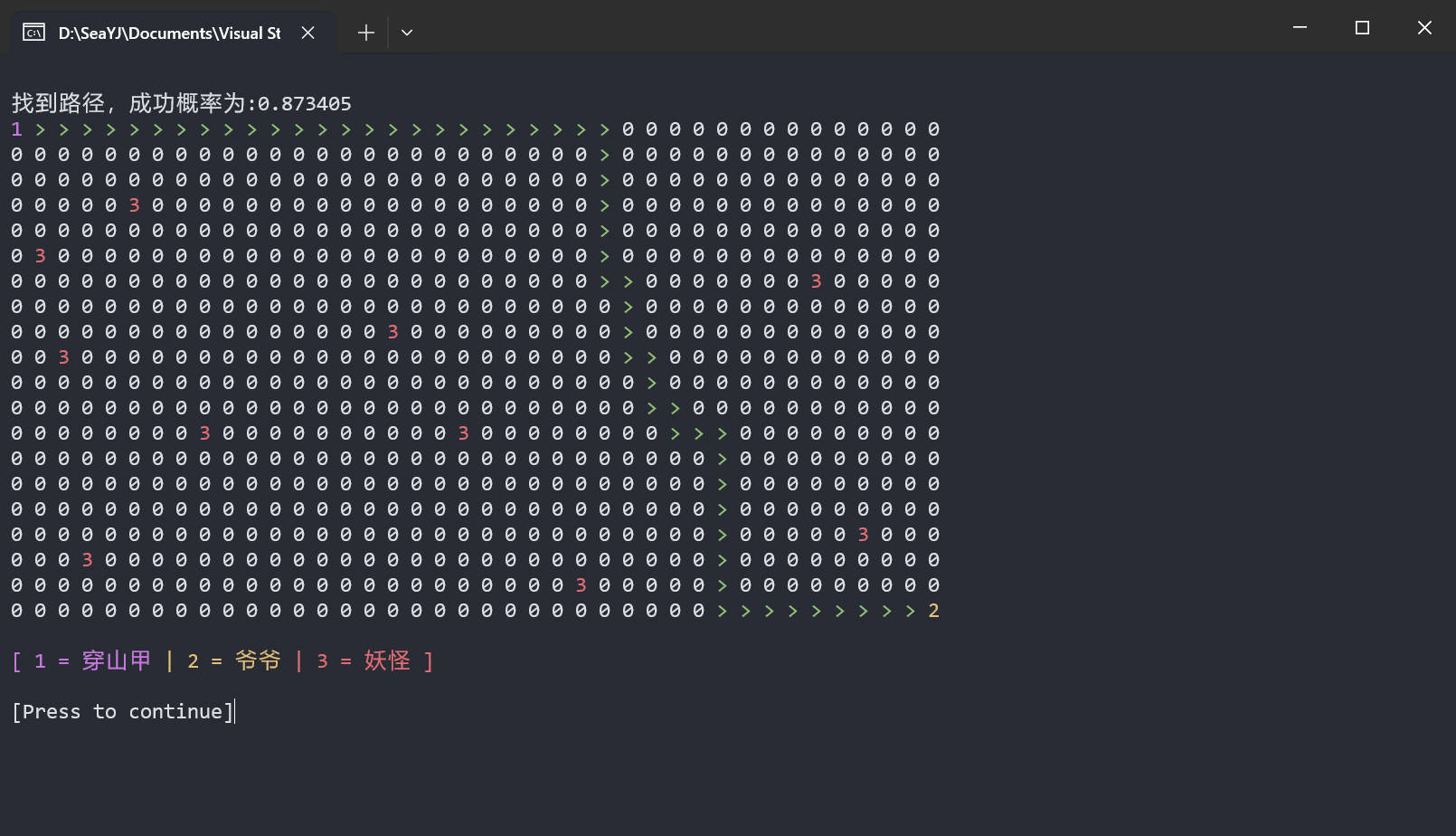This screenshot has width=1456, height=836.
Task: Click the success probability text 0.873405
Action: click(305, 104)
